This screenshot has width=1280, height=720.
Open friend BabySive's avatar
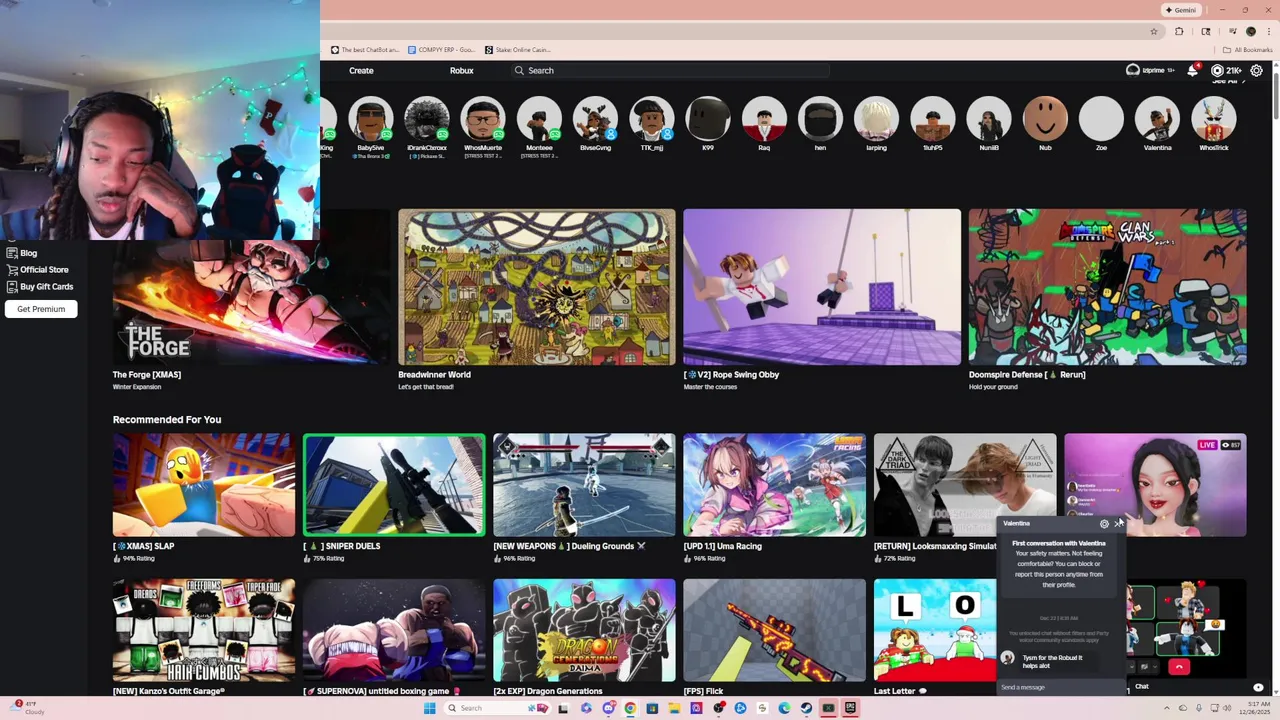[x=370, y=118]
